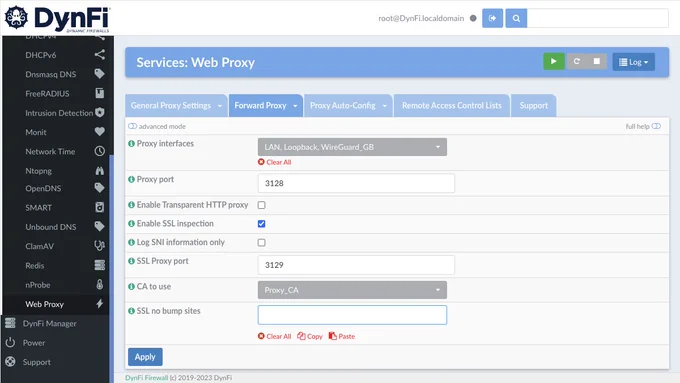The height and width of the screenshot is (383, 680).
Task: Clear All SSL no bump sites
Action: 275,336
